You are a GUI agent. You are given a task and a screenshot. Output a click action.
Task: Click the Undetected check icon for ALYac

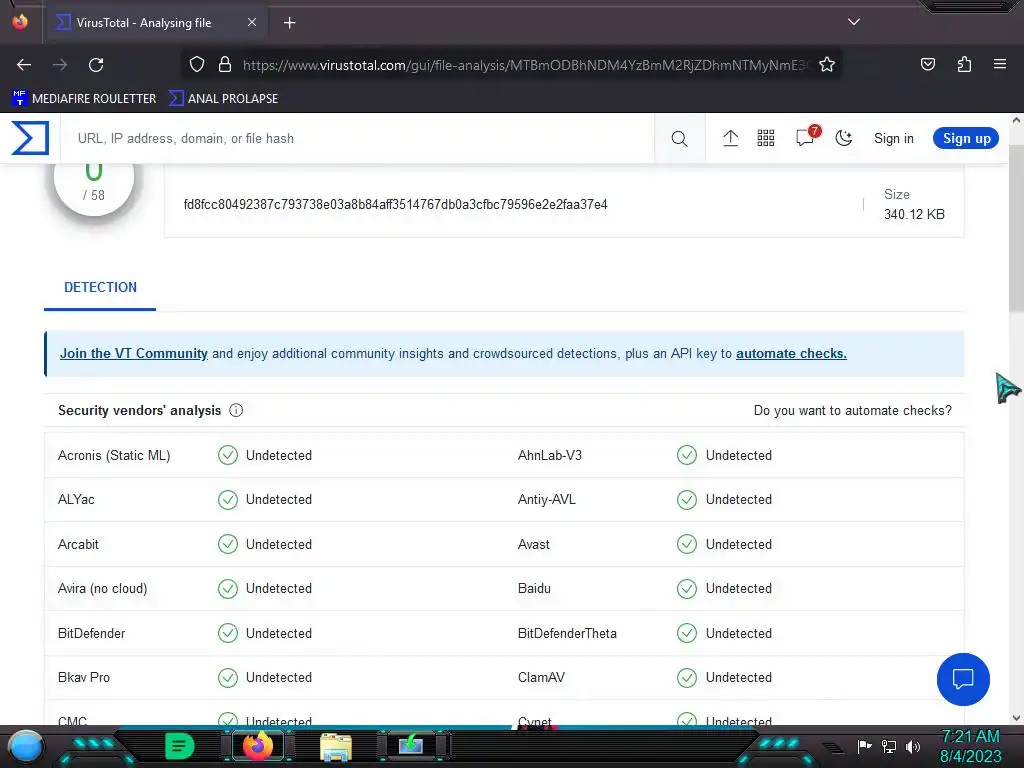pos(228,500)
